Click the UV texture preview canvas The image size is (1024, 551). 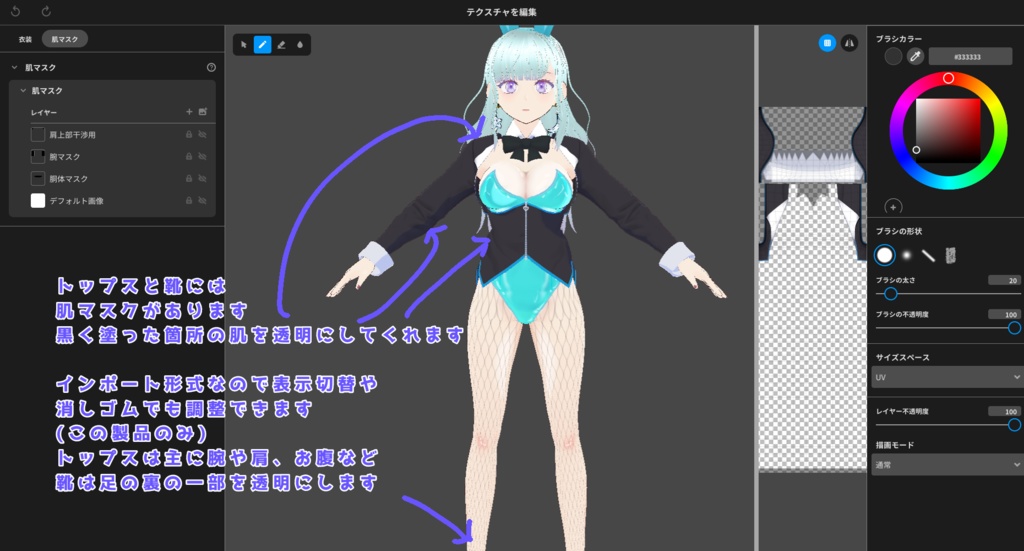click(812, 288)
